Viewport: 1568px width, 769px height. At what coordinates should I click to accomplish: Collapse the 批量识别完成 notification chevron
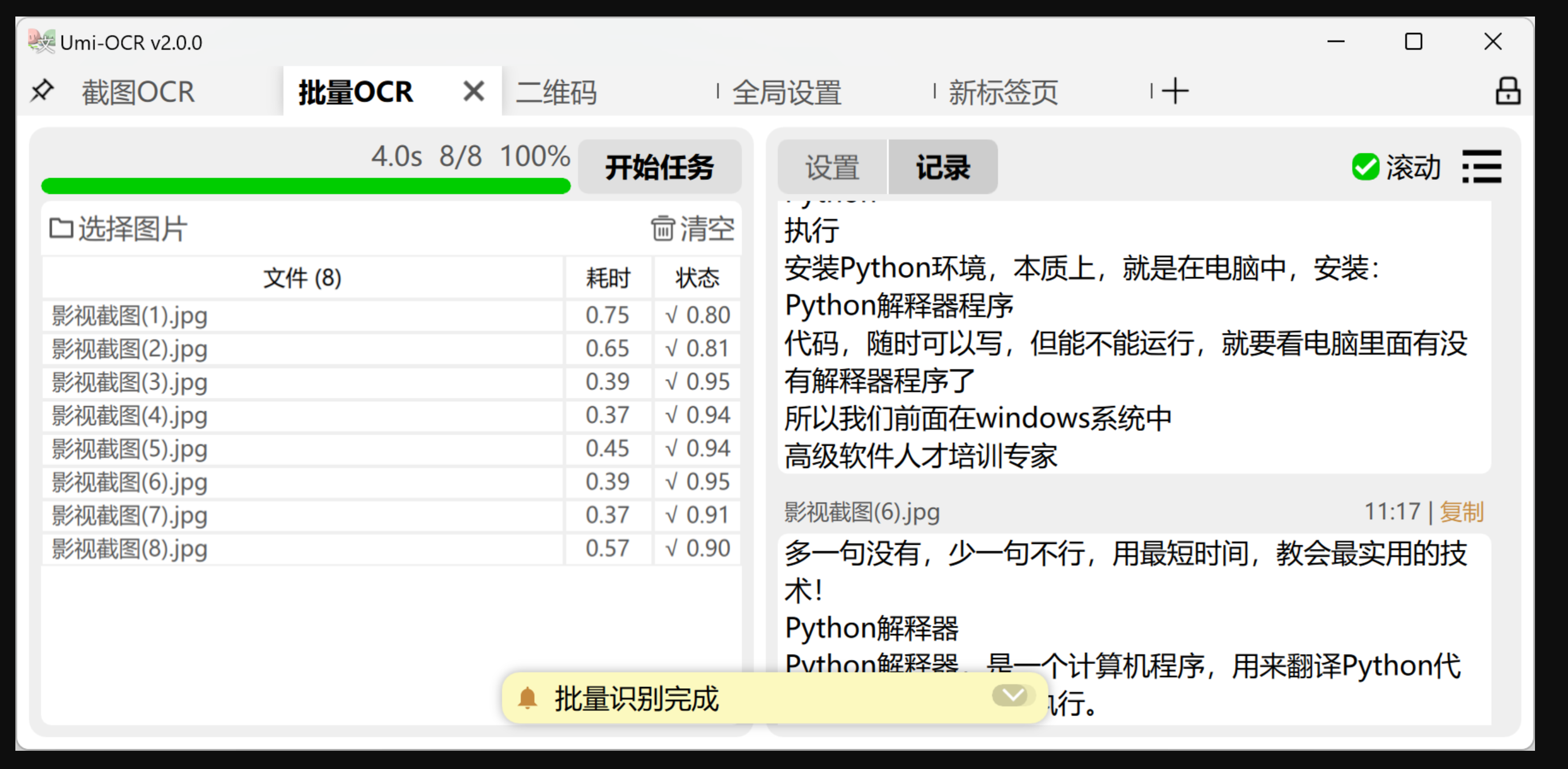point(1013,694)
